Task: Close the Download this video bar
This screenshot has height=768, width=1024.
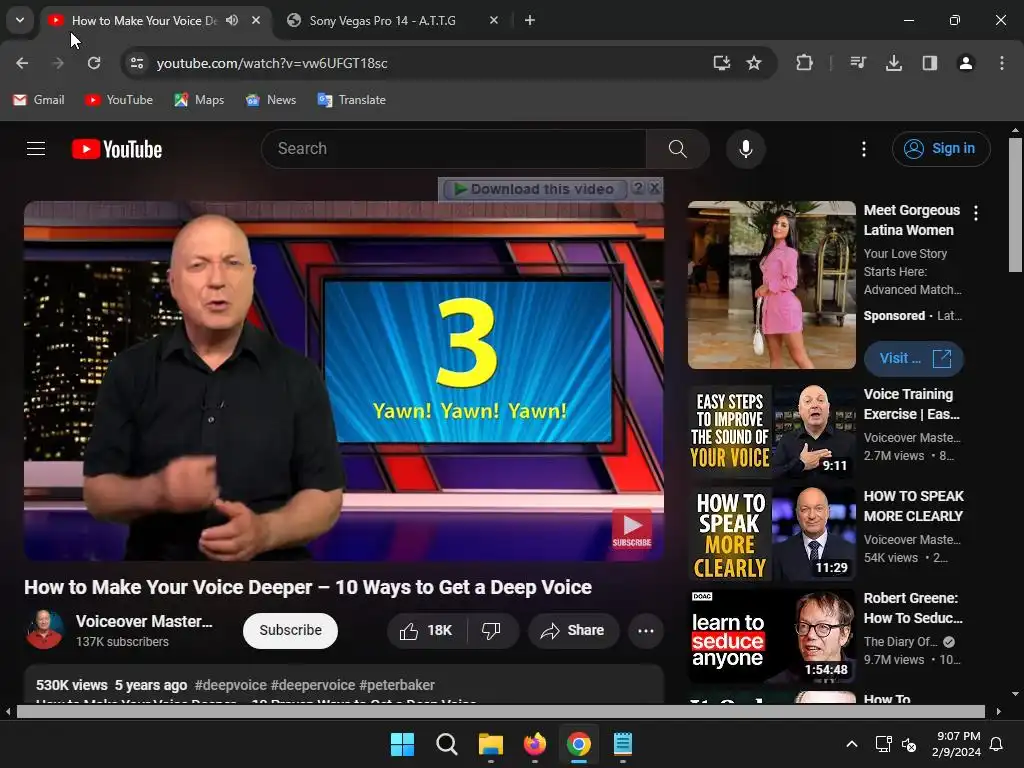Action: (654, 188)
